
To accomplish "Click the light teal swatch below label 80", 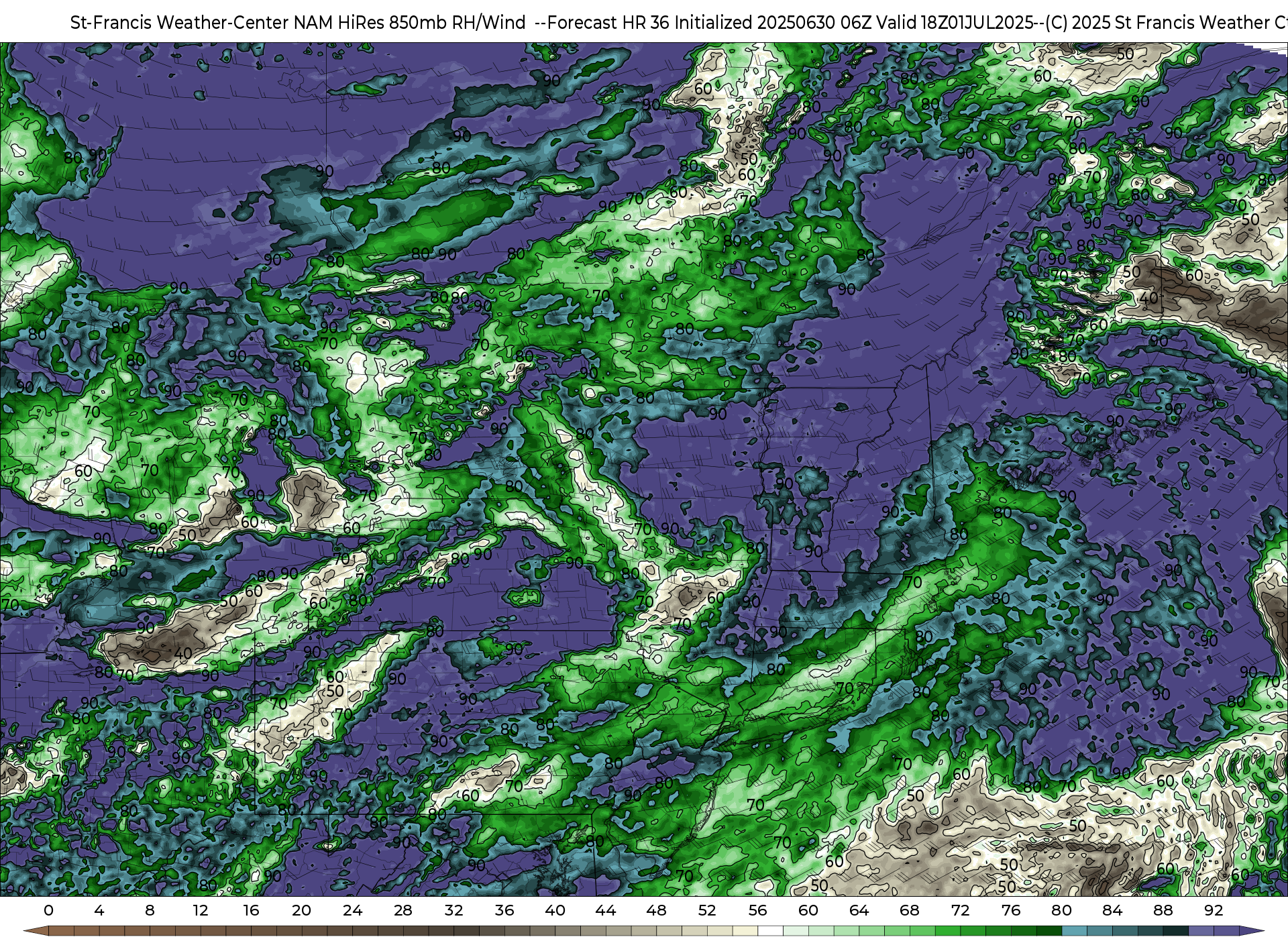I will click(1074, 932).
